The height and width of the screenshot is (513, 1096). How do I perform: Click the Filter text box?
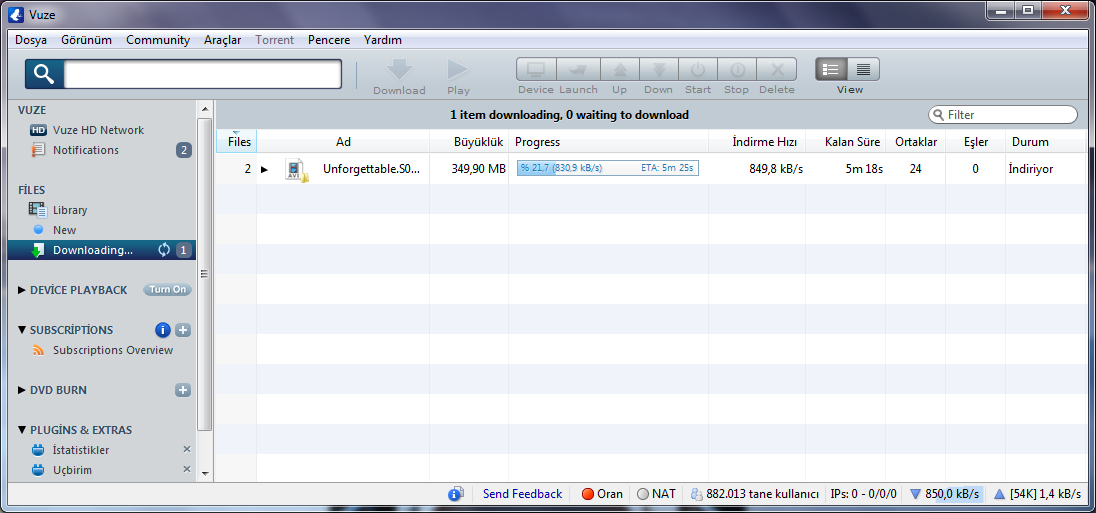[1003, 115]
